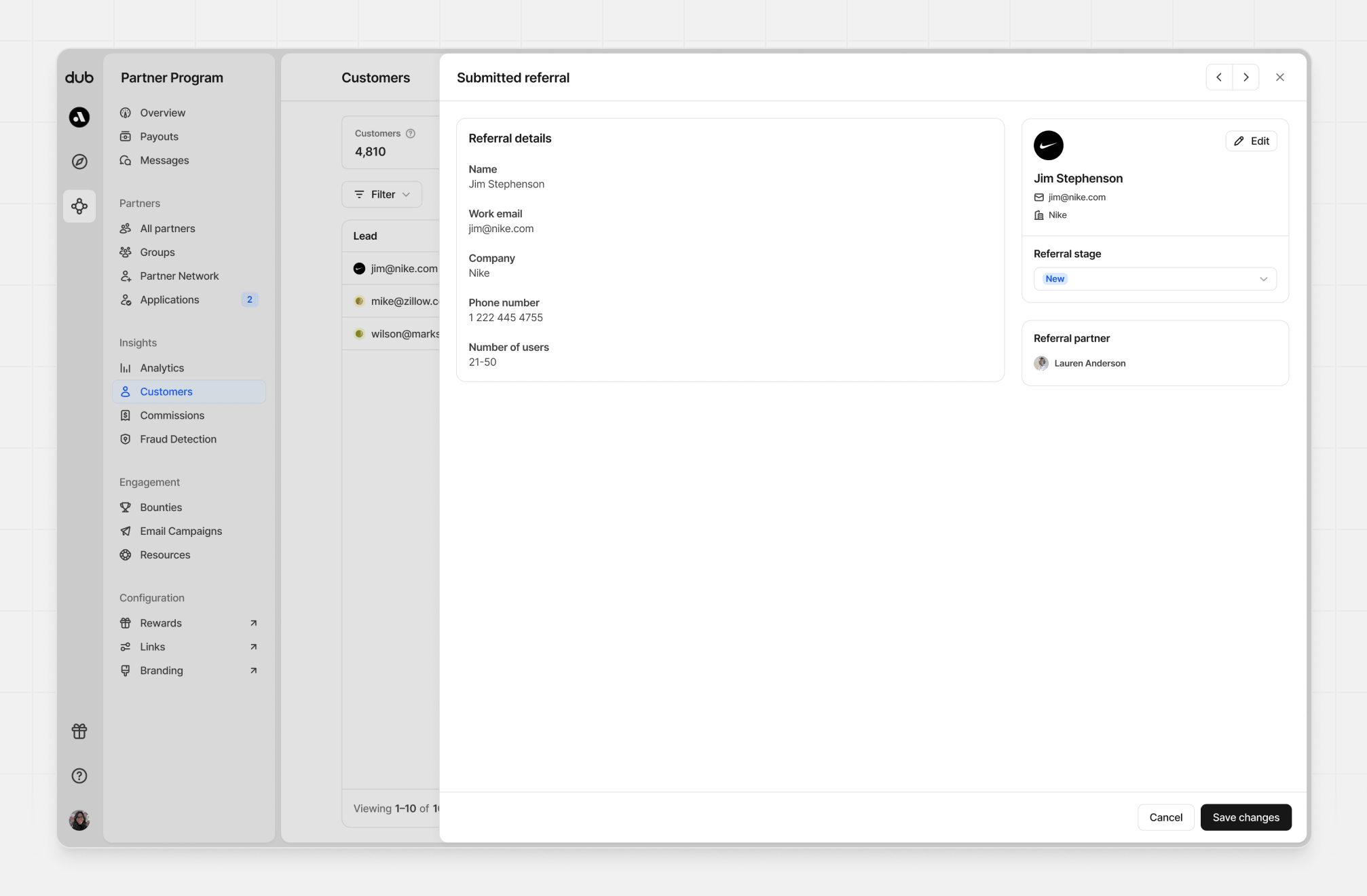The height and width of the screenshot is (896, 1367).
Task: Click the Edit button
Action: click(1251, 141)
